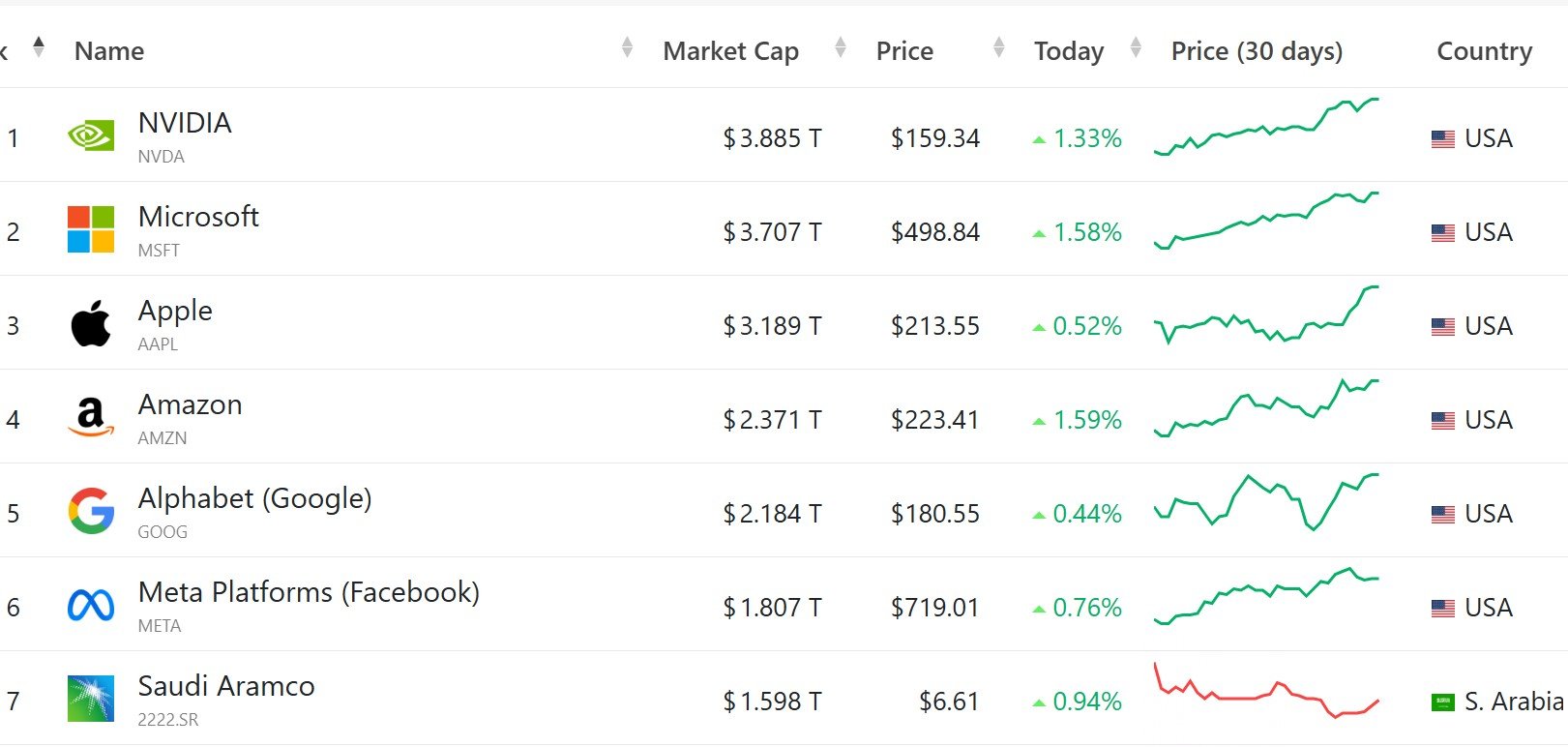Click the Amazon logo icon

pyautogui.click(x=91, y=417)
